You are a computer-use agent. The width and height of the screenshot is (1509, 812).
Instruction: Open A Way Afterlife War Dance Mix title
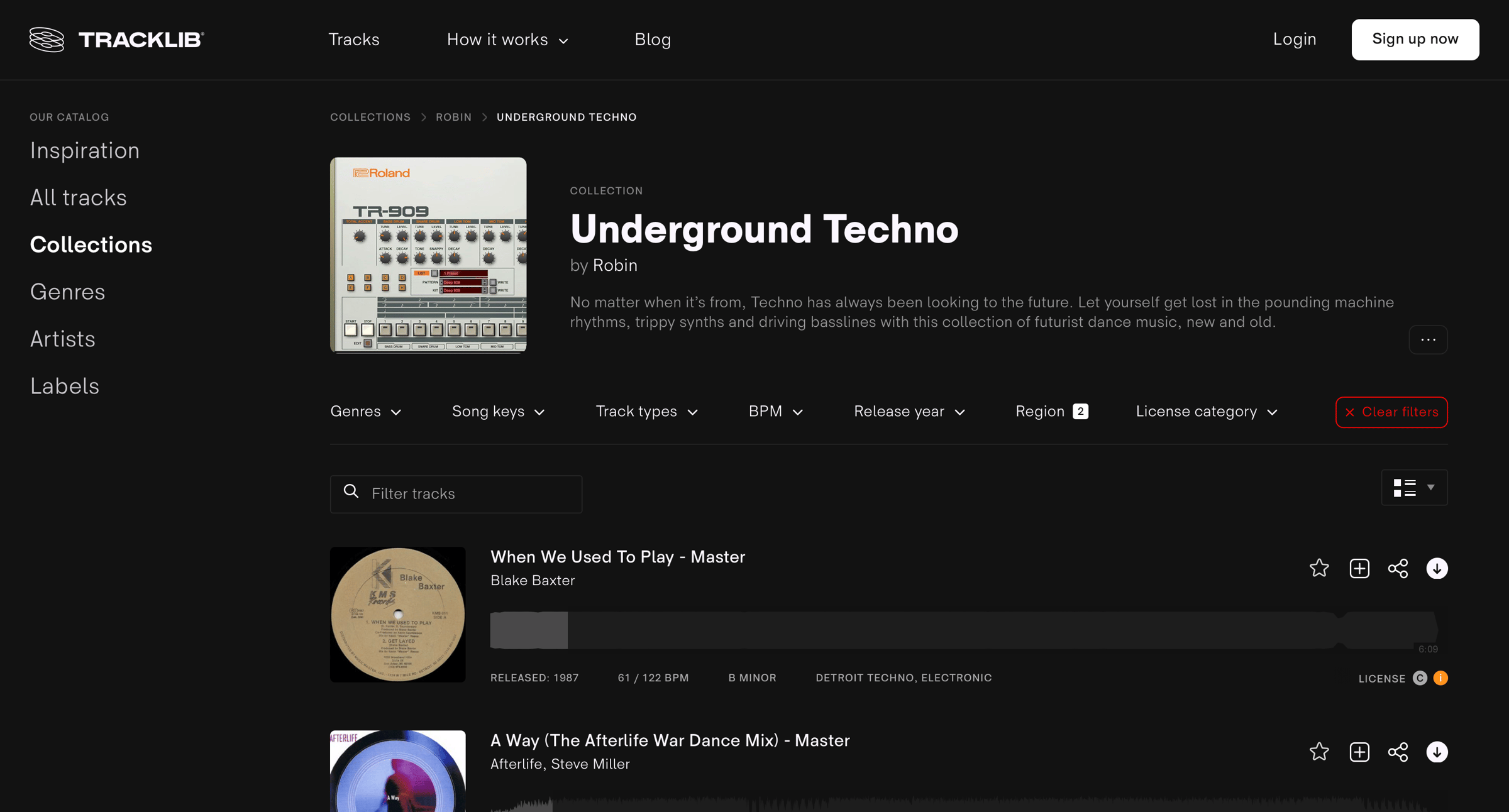click(670, 740)
